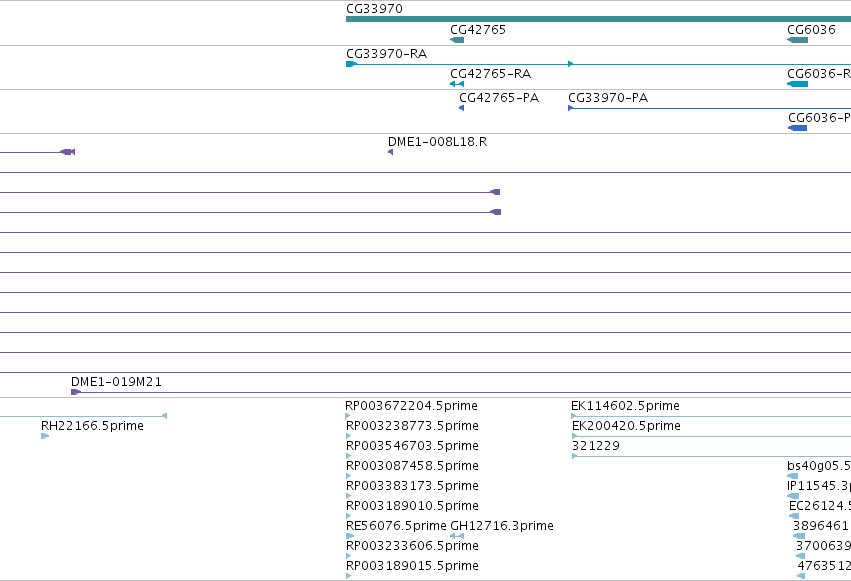Click the RP003238773.5prime label
This screenshot has height=581, width=851.
point(412,425)
